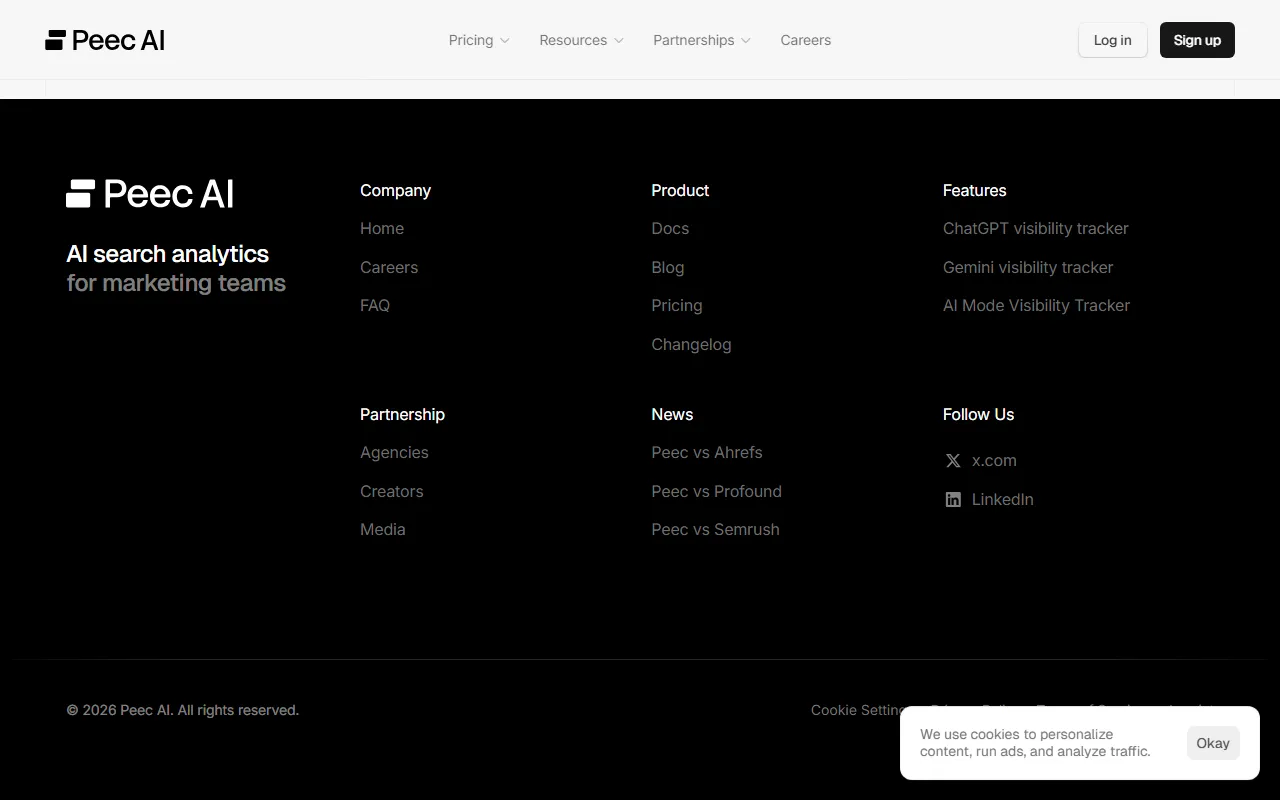1280x800 pixels.
Task: Open the Docs link under Product
Action: click(x=669, y=229)
